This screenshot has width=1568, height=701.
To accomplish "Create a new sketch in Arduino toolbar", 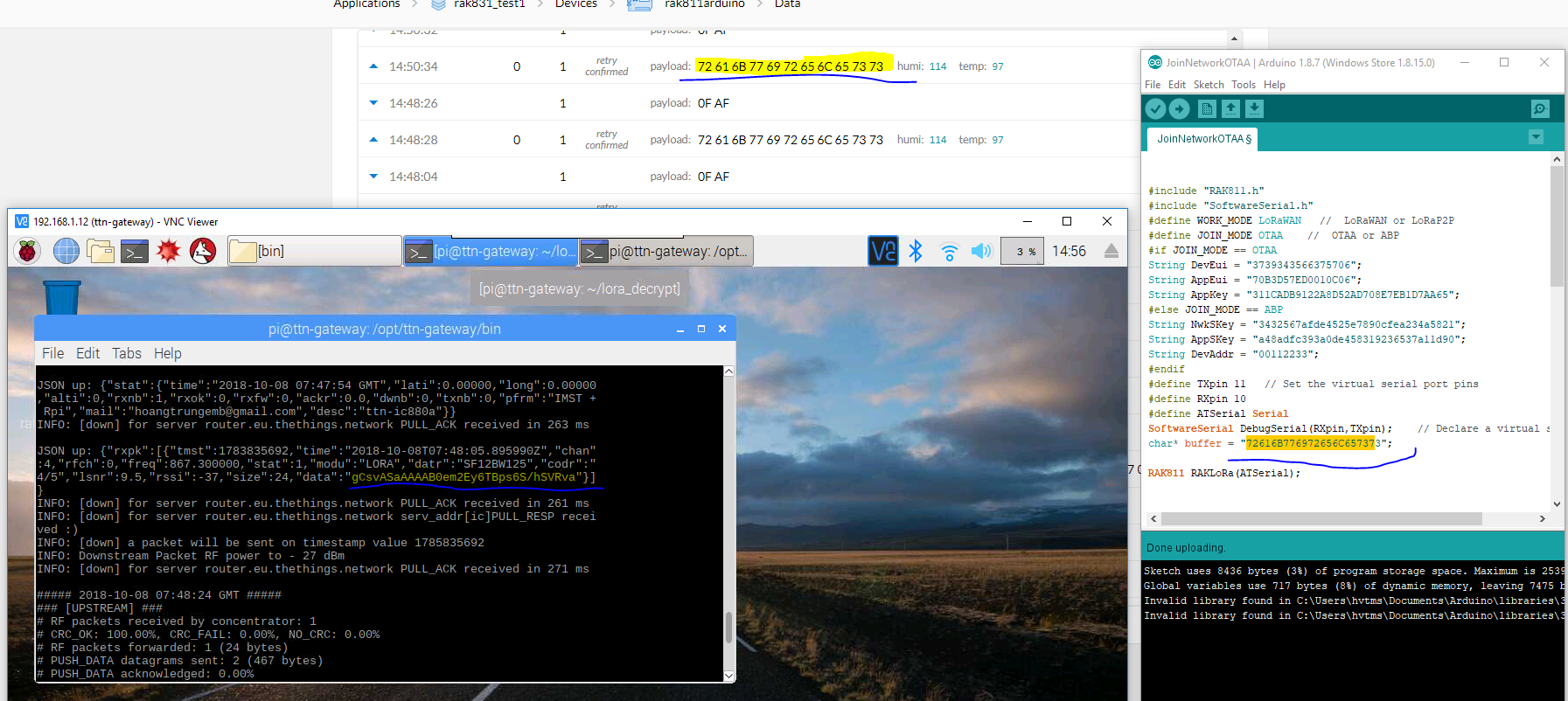I will [x=1207, y=108].
